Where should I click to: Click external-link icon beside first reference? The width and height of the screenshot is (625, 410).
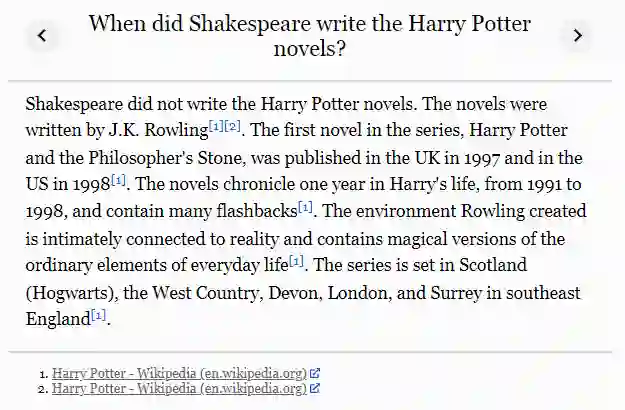pos(315,374)
